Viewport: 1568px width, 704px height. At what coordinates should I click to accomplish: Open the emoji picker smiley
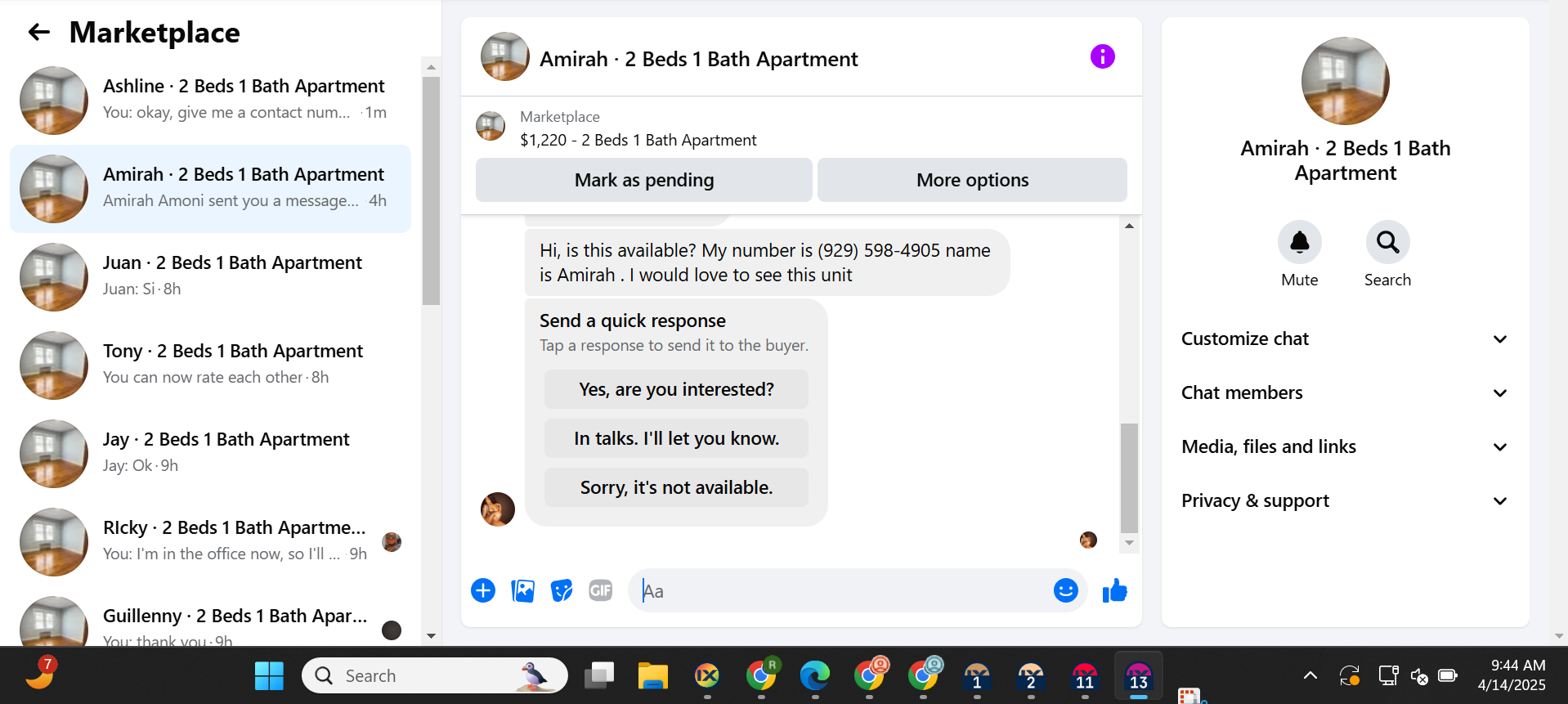(x=1065, y=590)
